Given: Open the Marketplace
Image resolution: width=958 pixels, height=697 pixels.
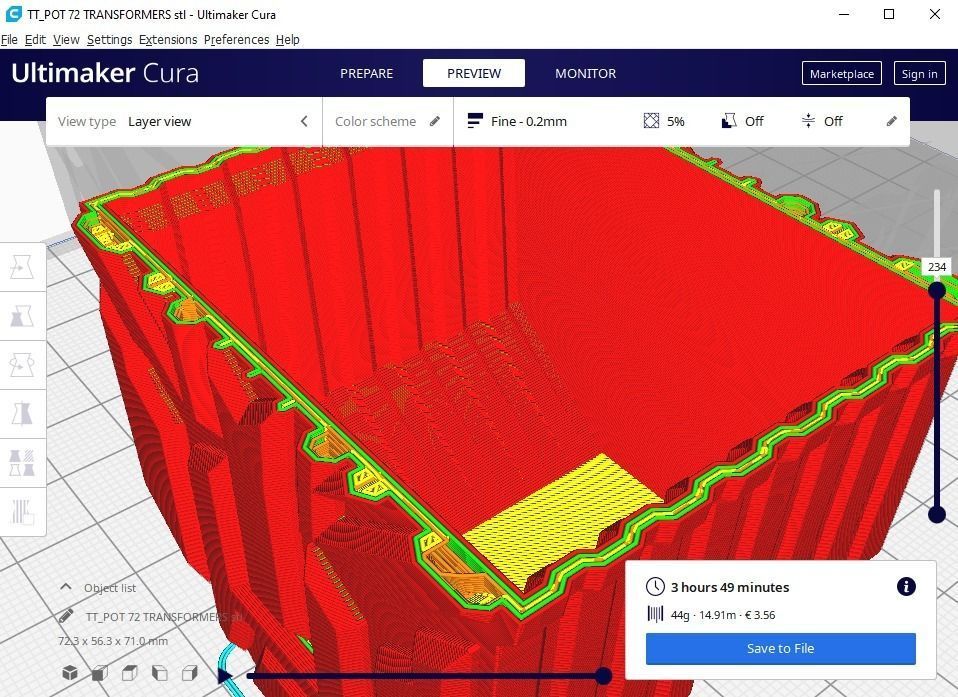Looking at the screenshot, I should (x=841, y=73).
